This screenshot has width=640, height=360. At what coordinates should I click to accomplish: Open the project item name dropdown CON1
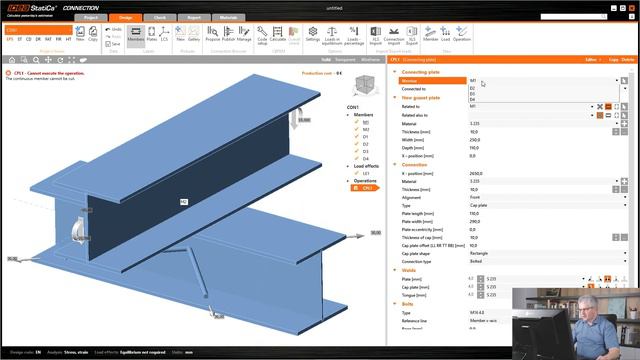click(39, 30)
